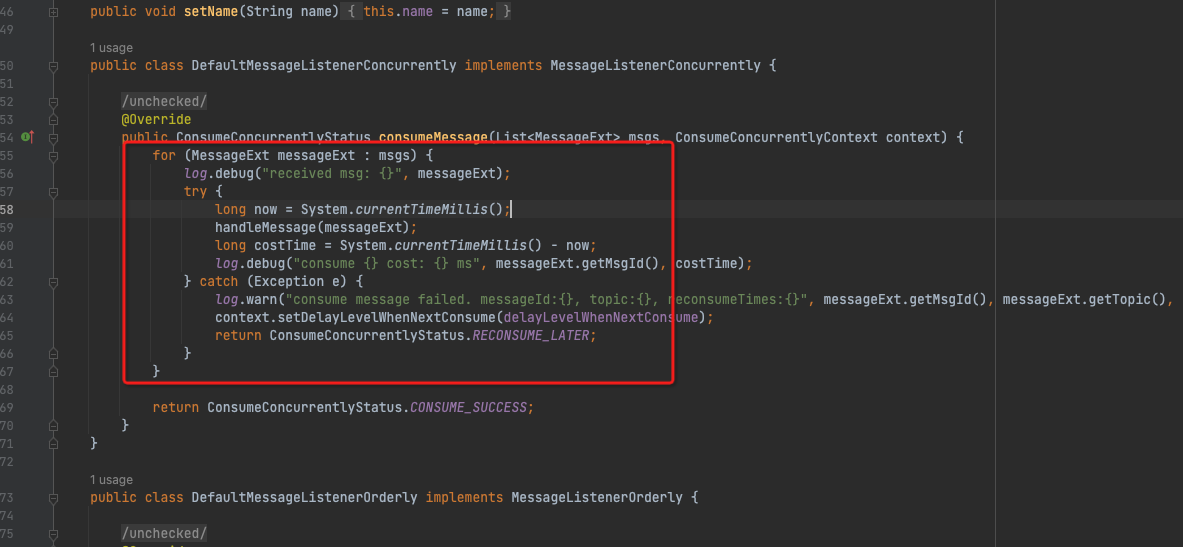Click MessageListenerConcurrently interface name on line 50
This screenshot has height=547, width=1183.
coord(655,66)
